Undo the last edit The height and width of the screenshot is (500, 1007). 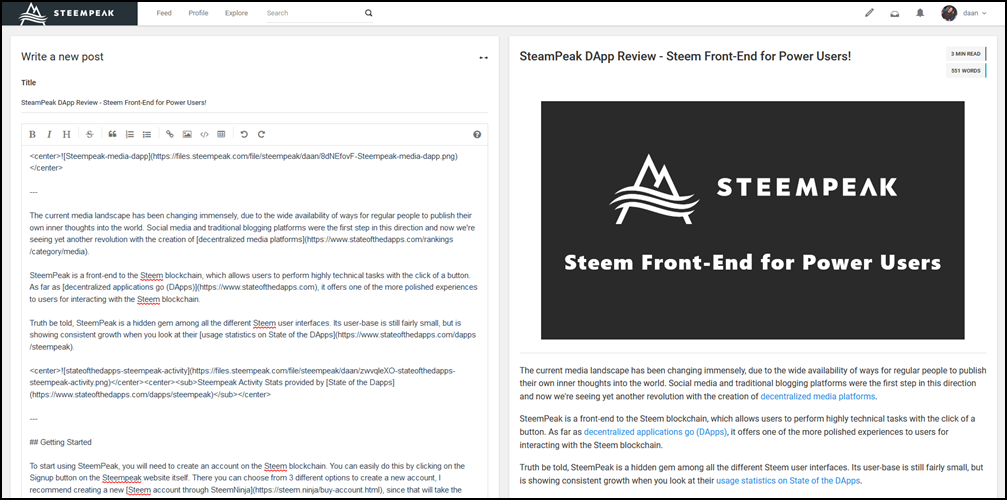click(244, 134)
